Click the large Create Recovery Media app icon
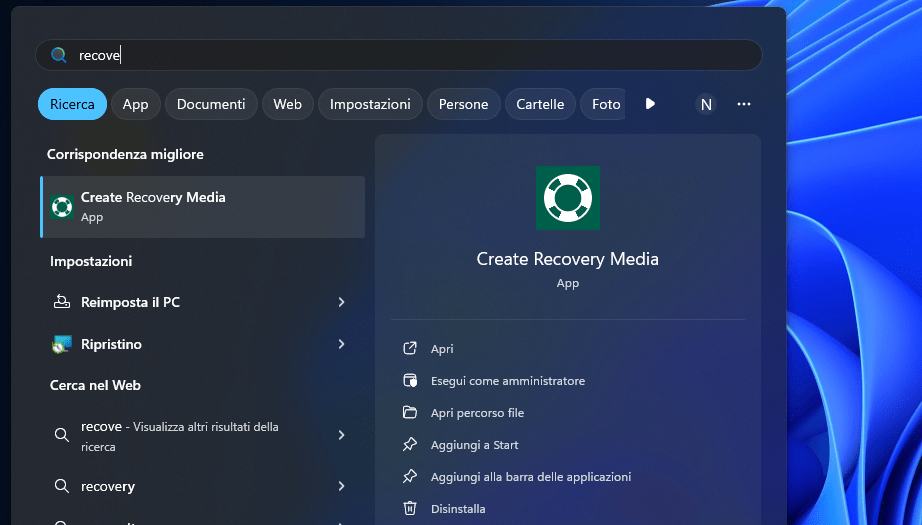This screenshot has height=525, width=922. click(567, 198)
